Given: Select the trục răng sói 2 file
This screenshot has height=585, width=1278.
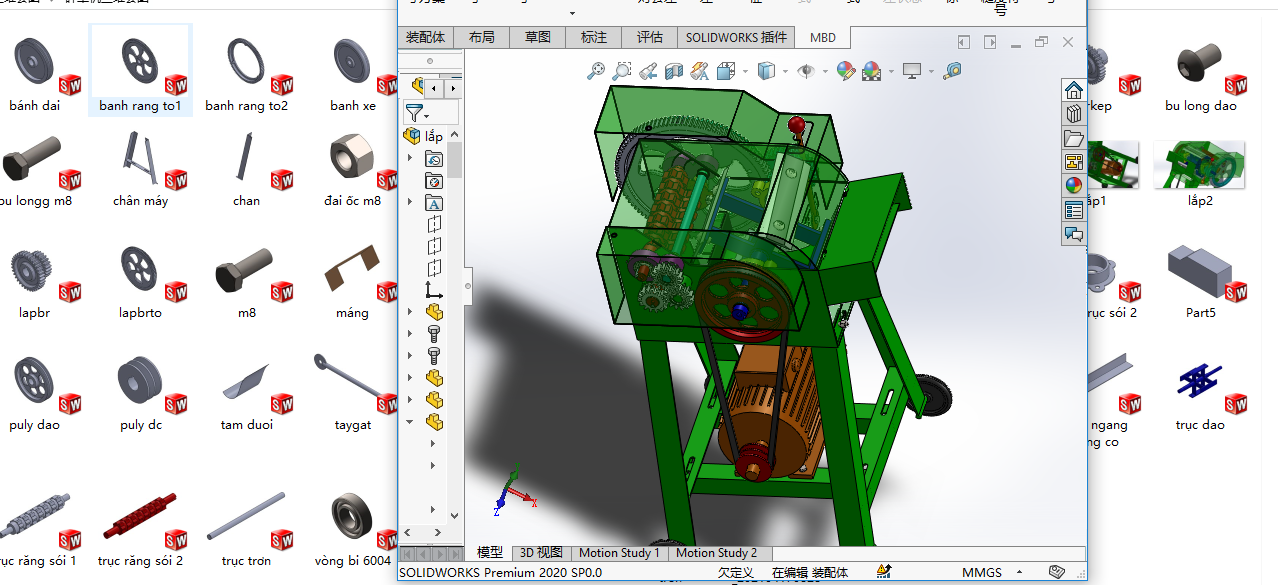Looking at the screenshot, I should click(x=141, y=530).
